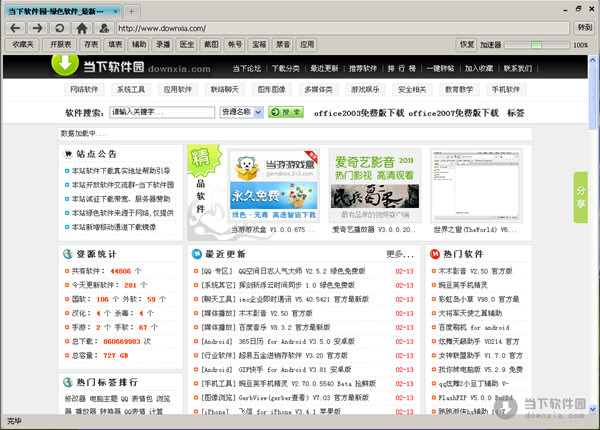Viewport: 600px width, 430px height.
Task: Select the 游戏娱乐 category tab
Action: coord(365,90)
